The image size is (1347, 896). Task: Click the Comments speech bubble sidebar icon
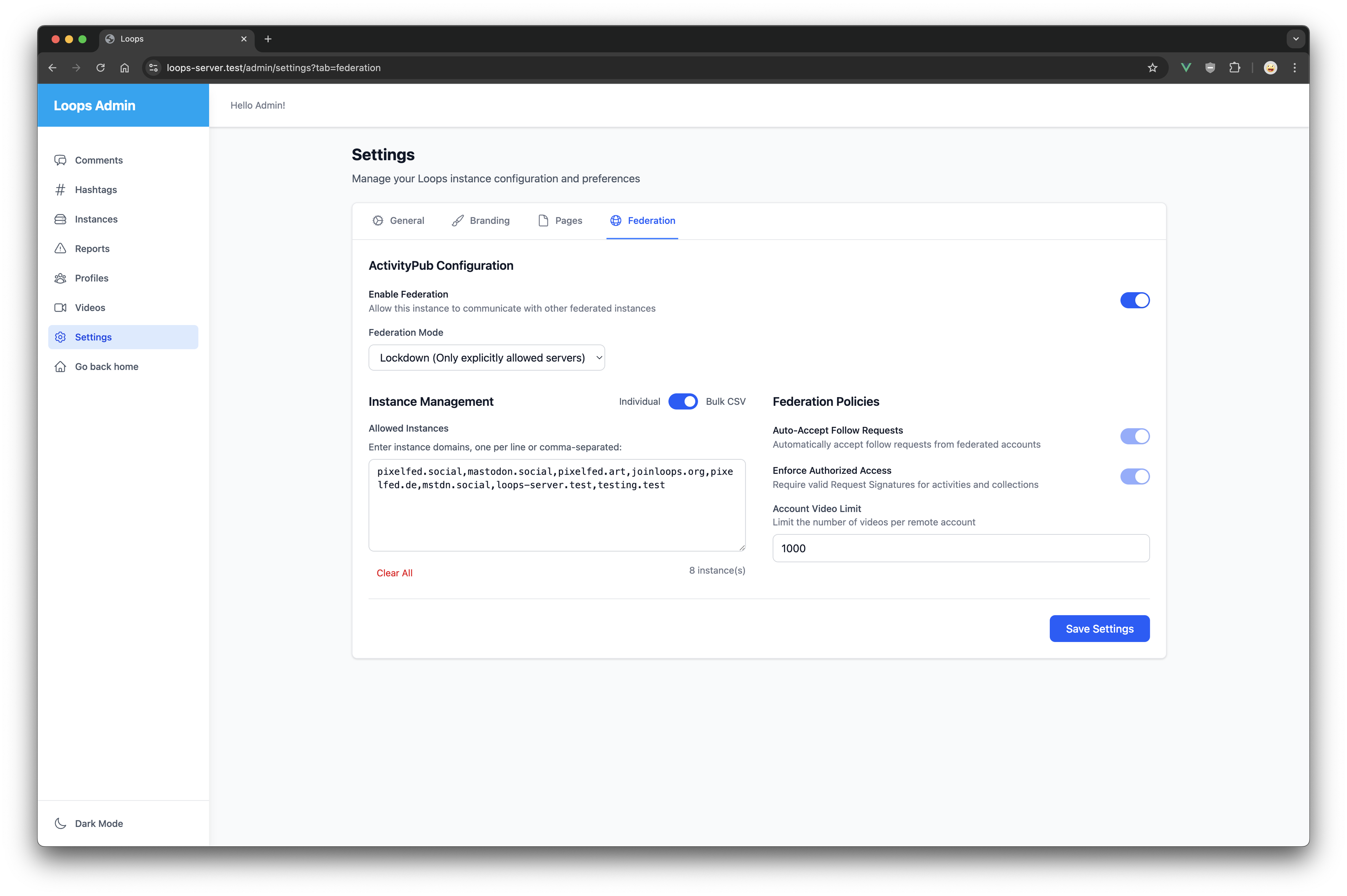click(60, 160)
